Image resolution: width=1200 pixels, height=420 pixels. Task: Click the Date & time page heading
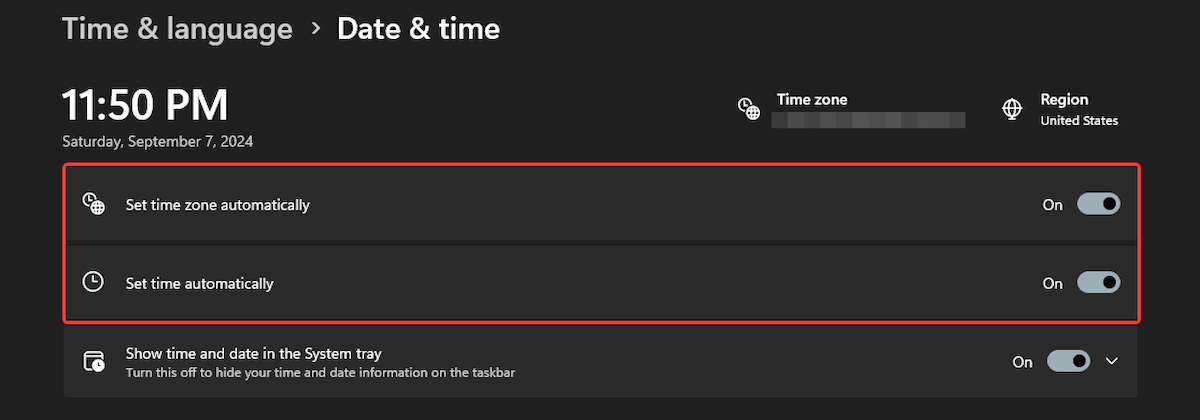tap(418, 29)
